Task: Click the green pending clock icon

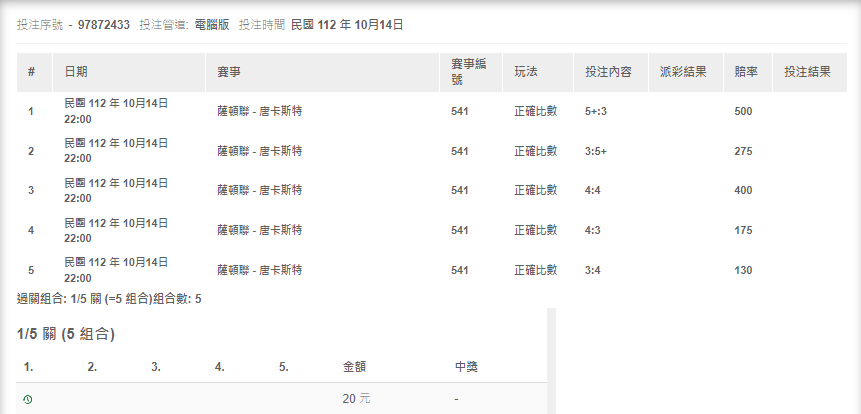Action: coord(28,399)
